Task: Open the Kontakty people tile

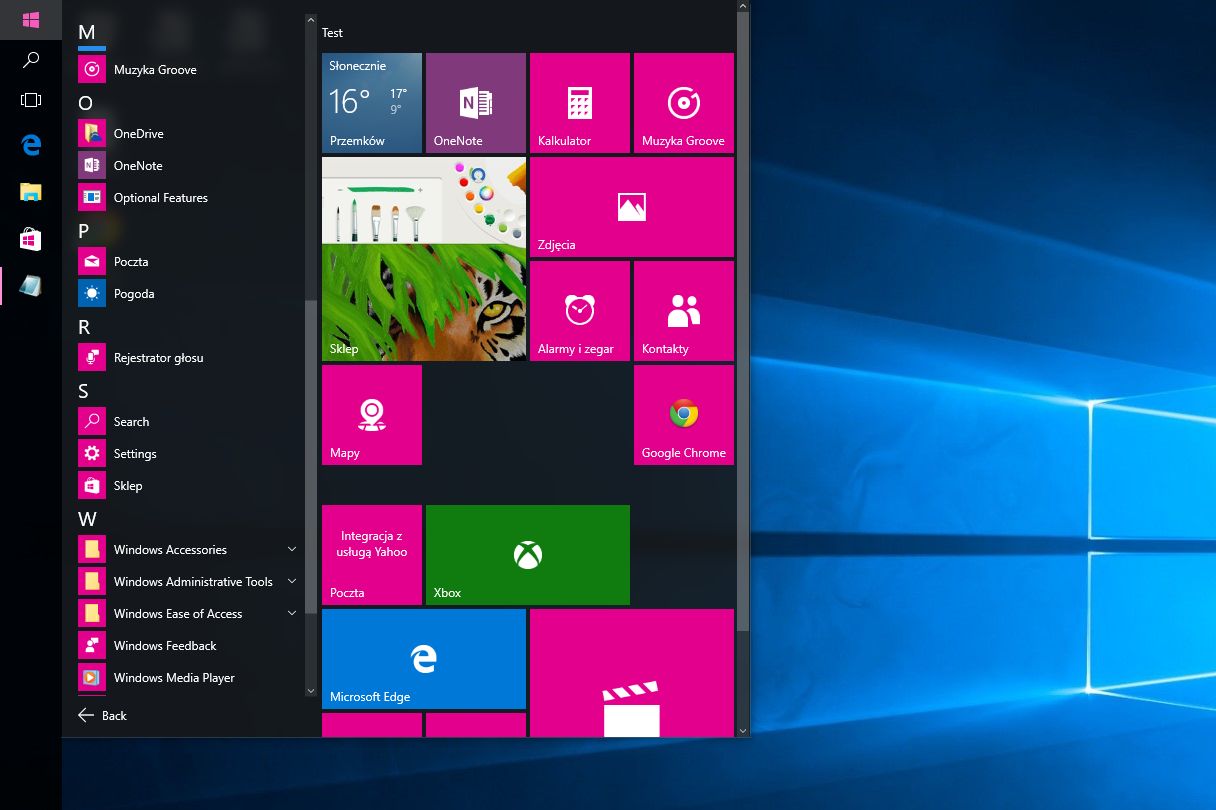Action: click(x=684, y=311)
